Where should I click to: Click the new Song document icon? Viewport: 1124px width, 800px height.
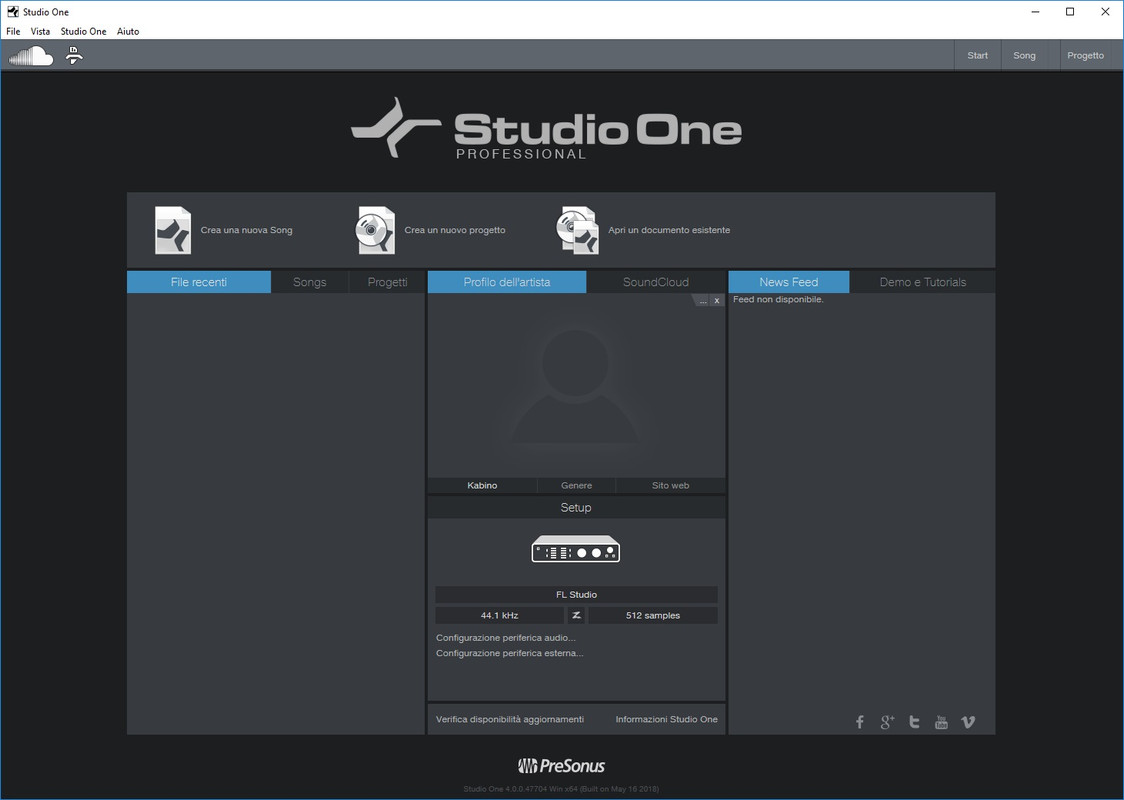[x=173, y=230]
